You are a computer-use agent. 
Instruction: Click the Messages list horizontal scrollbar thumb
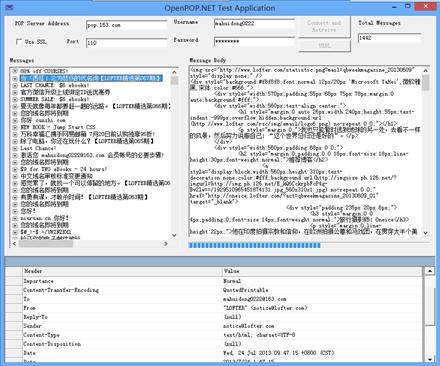(45, 244)
